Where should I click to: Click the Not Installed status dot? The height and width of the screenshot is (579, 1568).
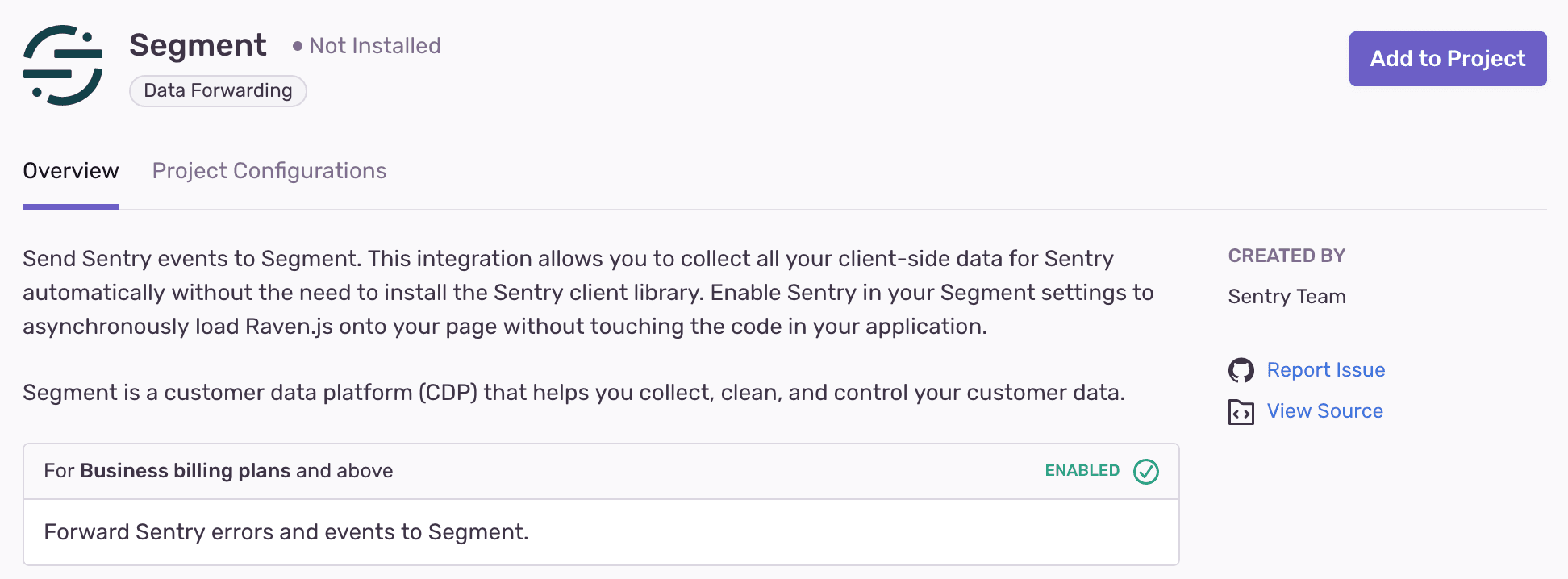coord(297,46)
